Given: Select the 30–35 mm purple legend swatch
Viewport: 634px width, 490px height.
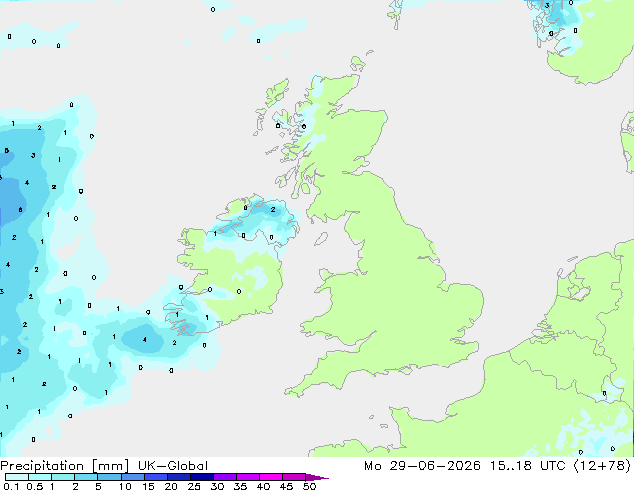Looking at the screenshot, I should (225, 477).
